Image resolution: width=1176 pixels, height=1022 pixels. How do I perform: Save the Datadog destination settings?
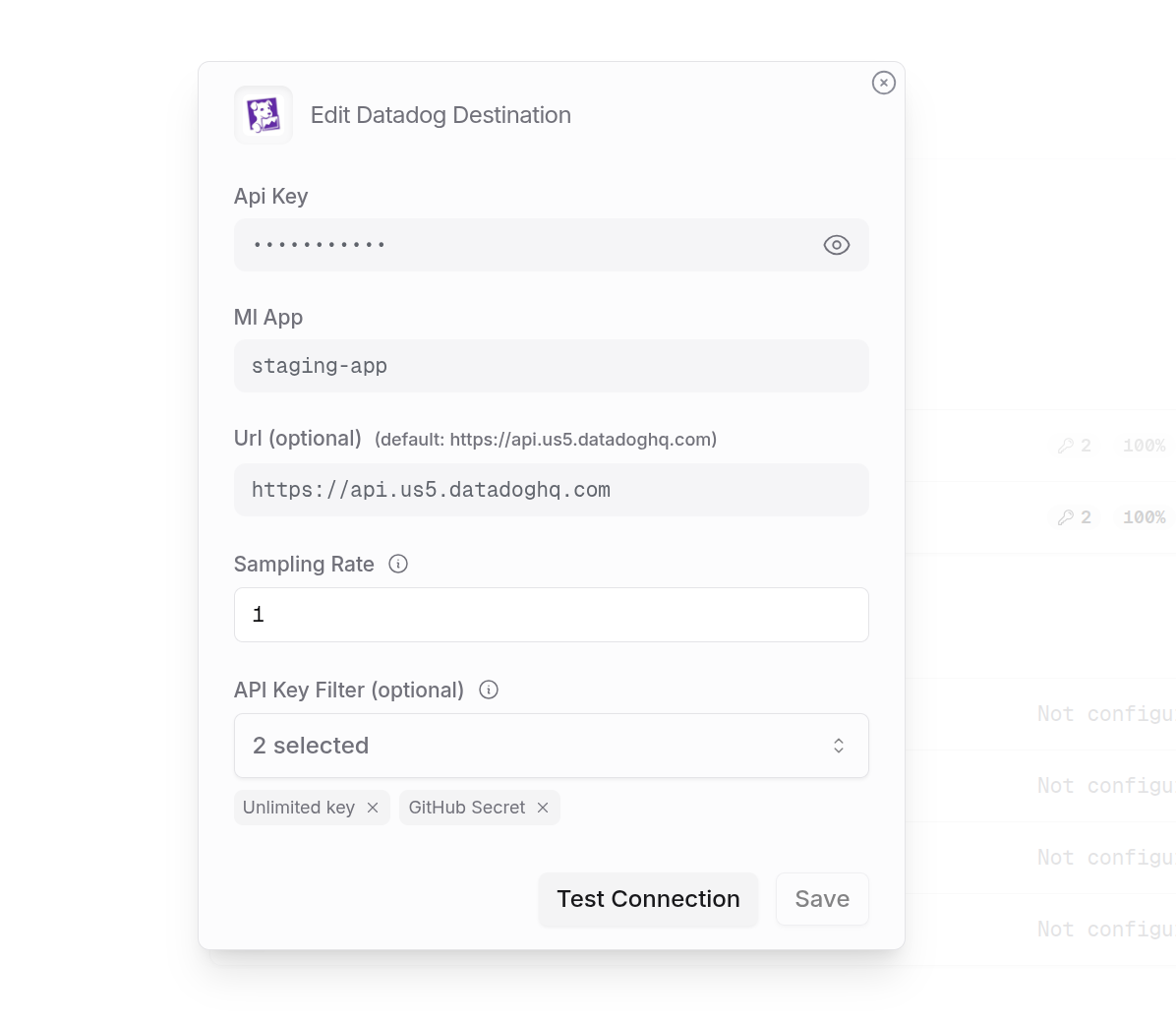[x=822, y=898]
